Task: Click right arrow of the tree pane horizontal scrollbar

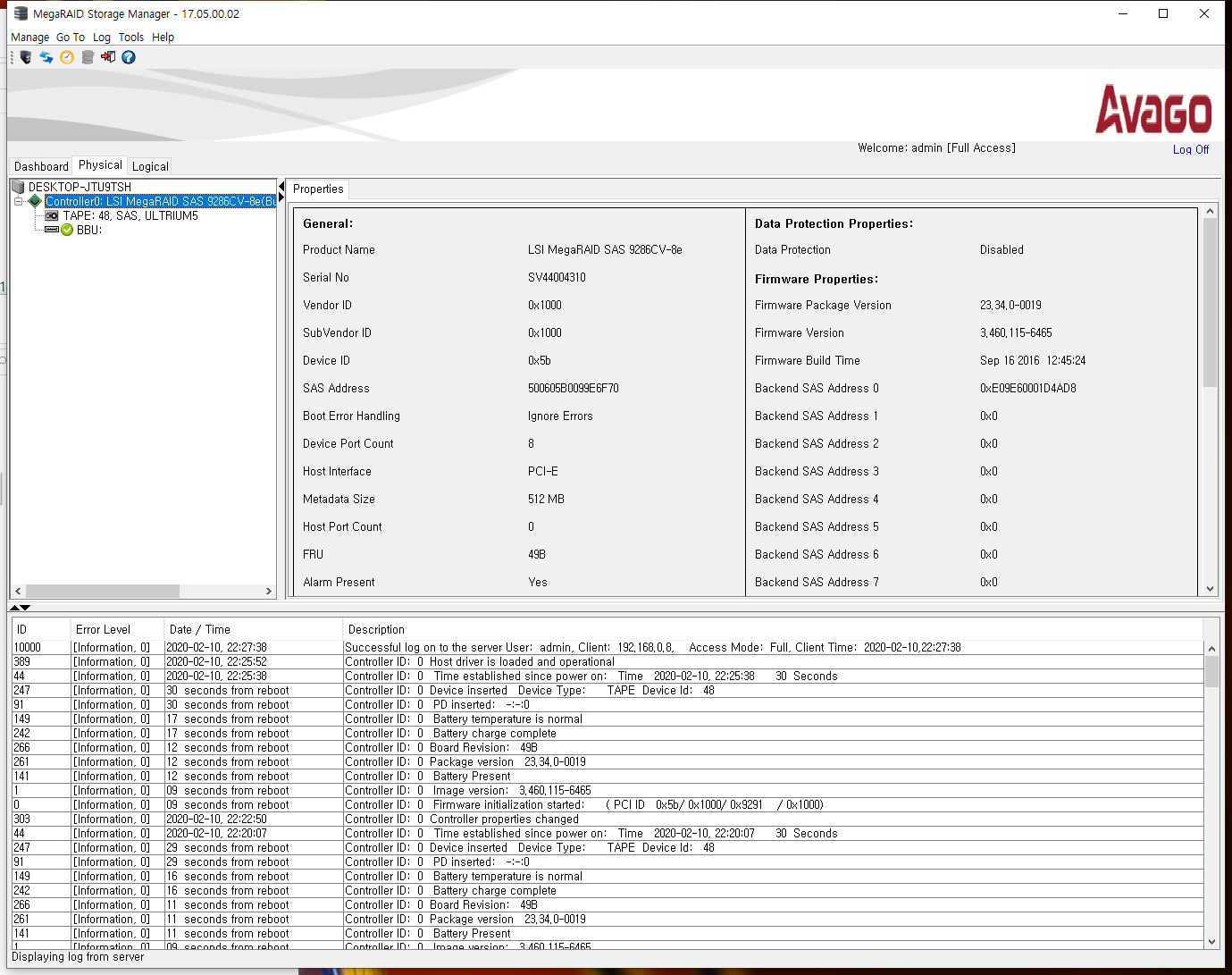Action: coord(269,591)
